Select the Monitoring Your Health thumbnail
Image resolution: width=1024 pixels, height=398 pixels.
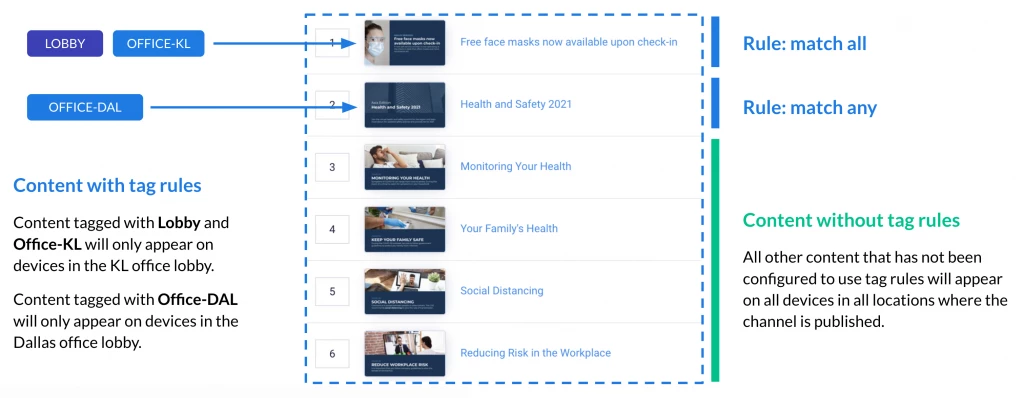[405, 167]
